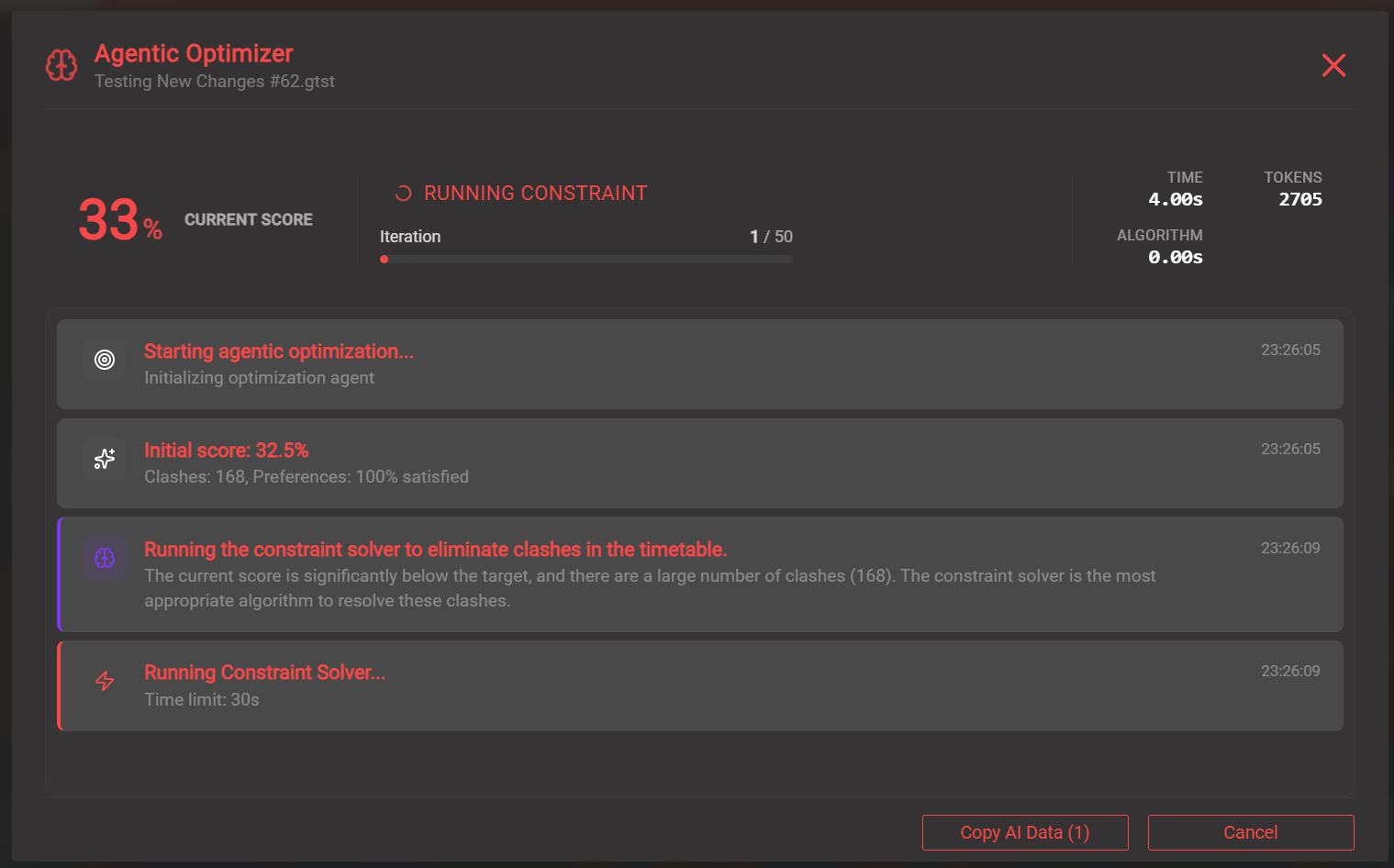Image resolution: width=1394 pixels, height=868 pixels.
Task: Select the 'Initial score: 32.5%' log title
Action: click(226, 451)
